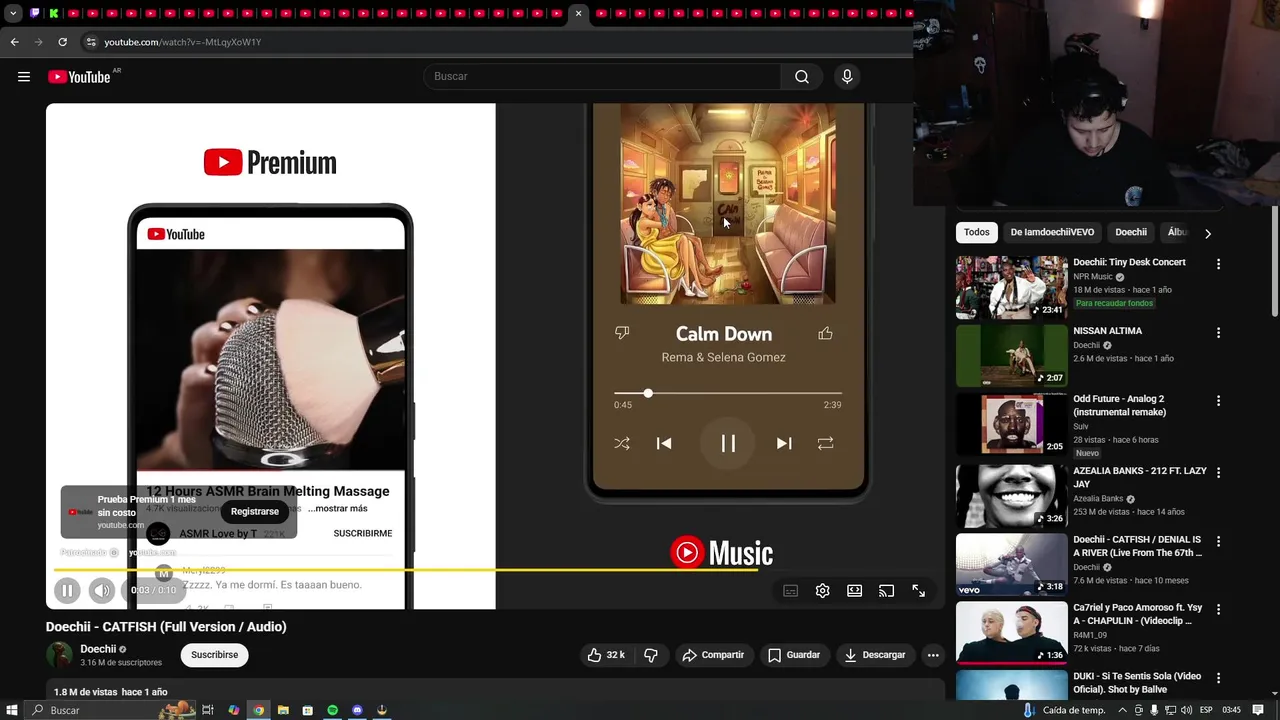1280x720 pixels.
Task: Open the taskbar volume speaker icon
Action: coord(1186,710)
